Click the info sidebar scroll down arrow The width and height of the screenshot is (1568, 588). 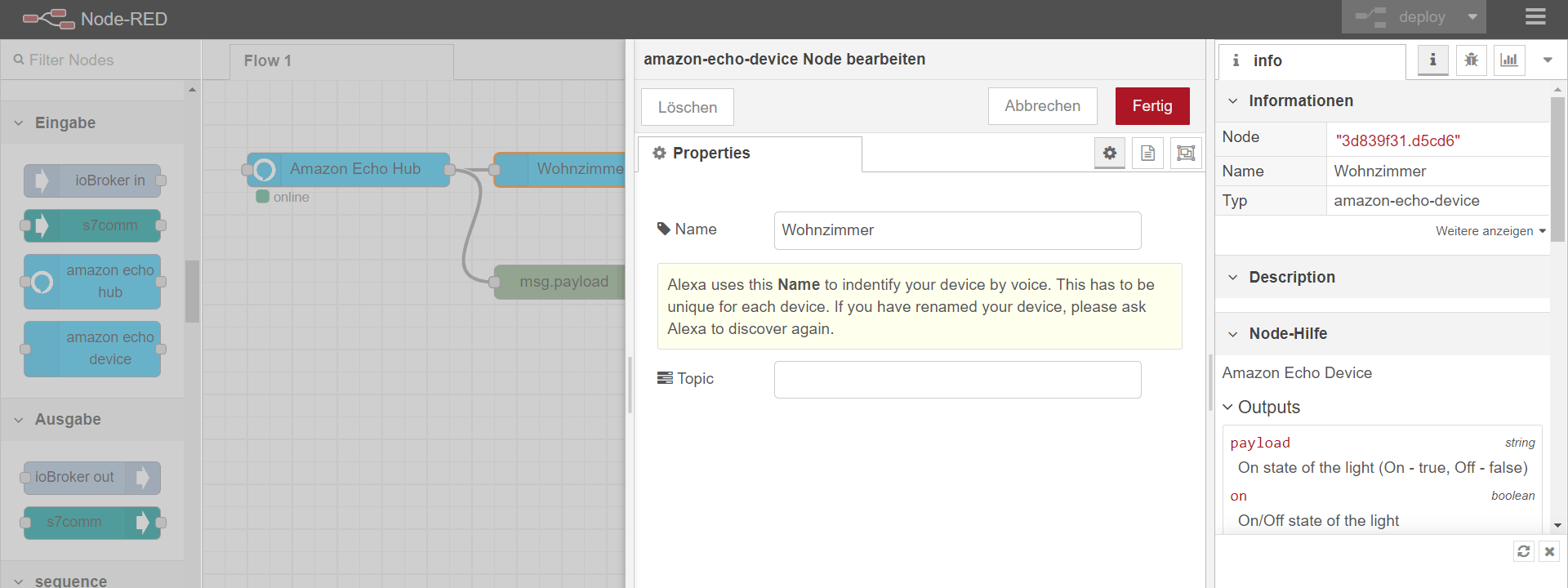click(1557, 525)
